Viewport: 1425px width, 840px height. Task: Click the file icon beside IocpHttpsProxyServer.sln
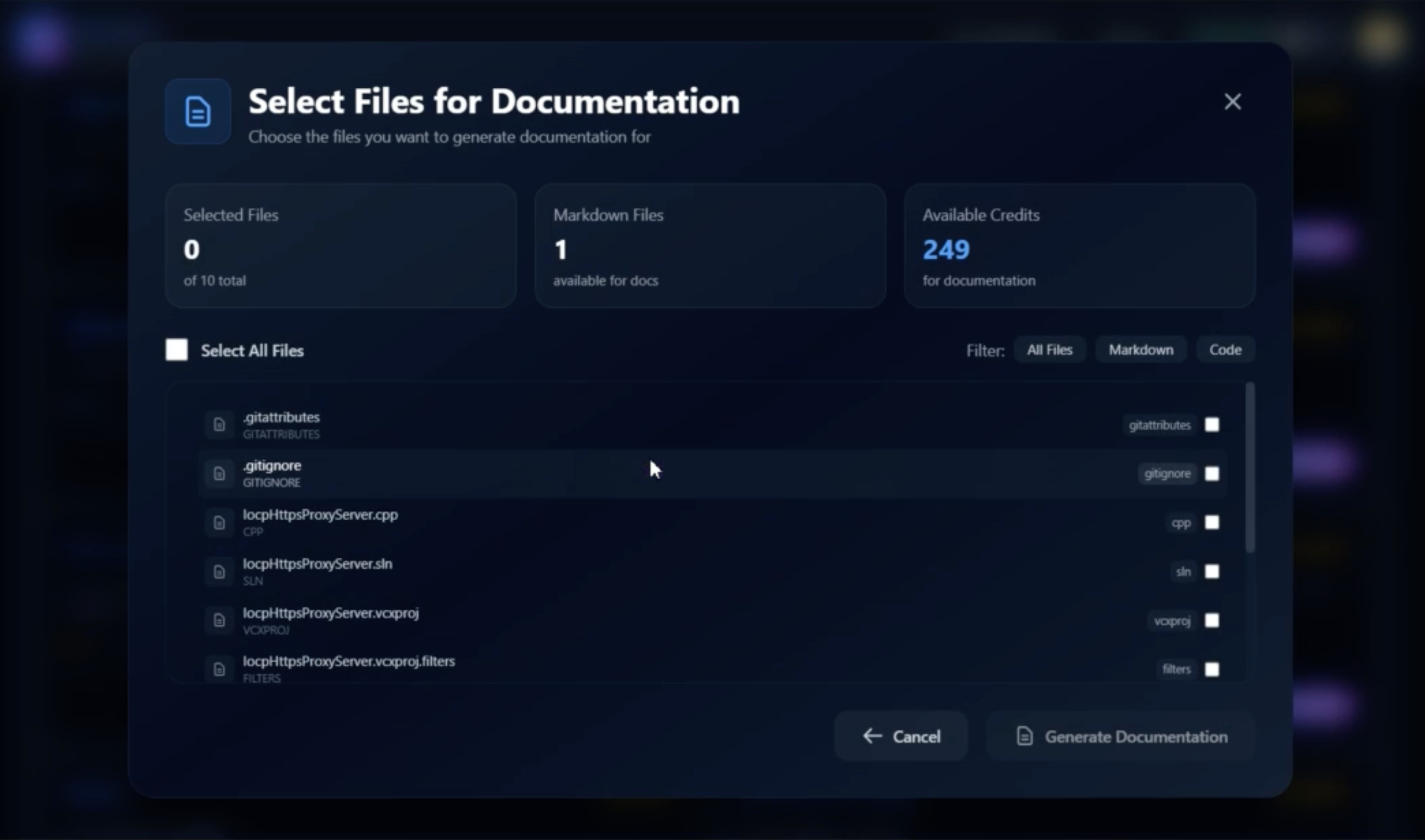pos(219,572)
